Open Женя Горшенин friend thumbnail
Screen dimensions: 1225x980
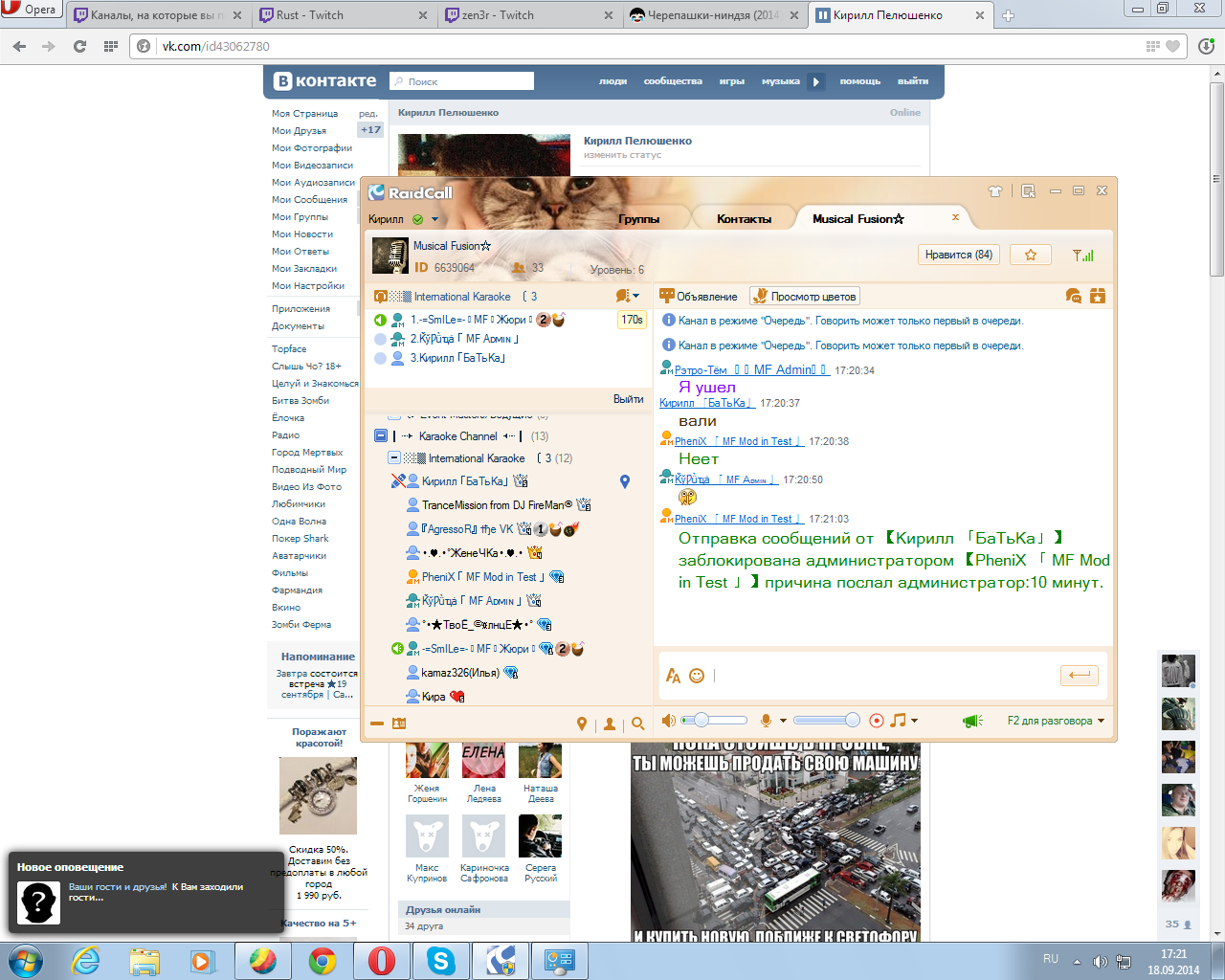tap(427, 761)
